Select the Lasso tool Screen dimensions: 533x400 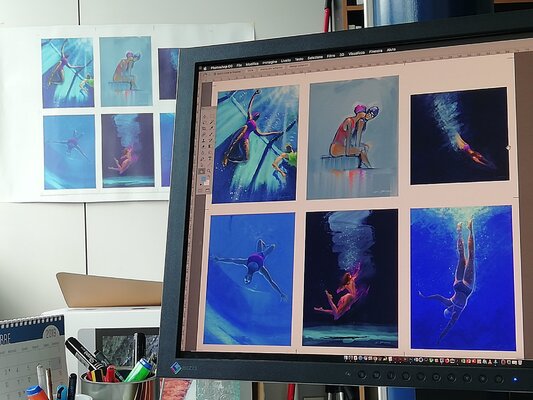pos(204,123)
